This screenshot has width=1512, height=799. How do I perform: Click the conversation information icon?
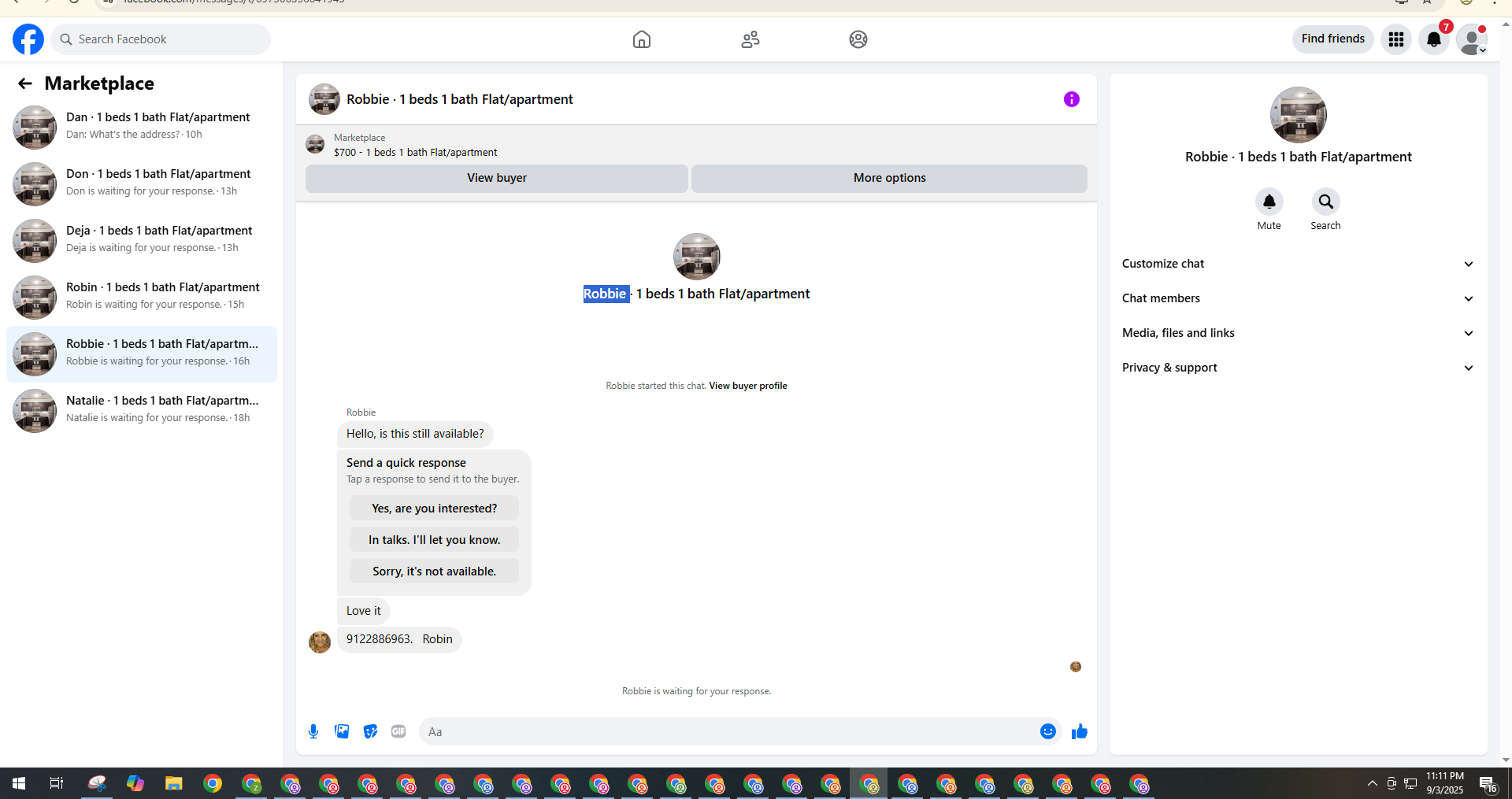pyautogui.click(x=1072, y=99)
